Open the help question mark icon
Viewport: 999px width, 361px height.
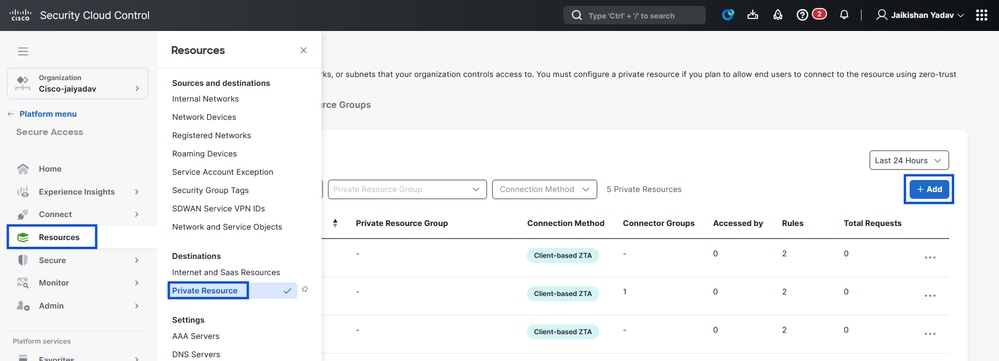click(x=802, y=15)
